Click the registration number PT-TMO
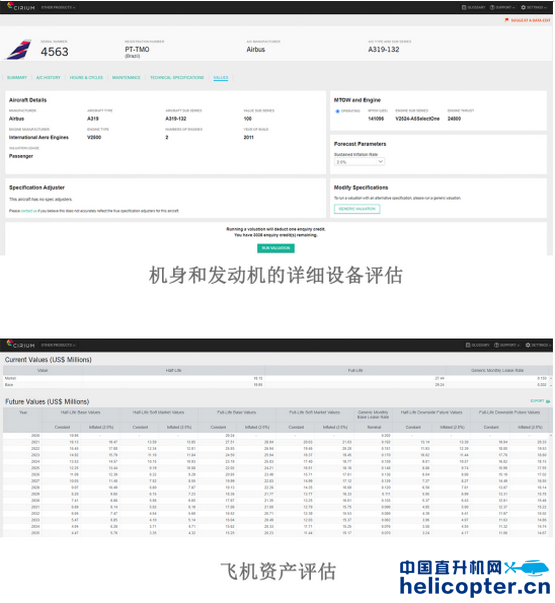Image resolution: width=555 pixels, height=603 pixels. 137,49
